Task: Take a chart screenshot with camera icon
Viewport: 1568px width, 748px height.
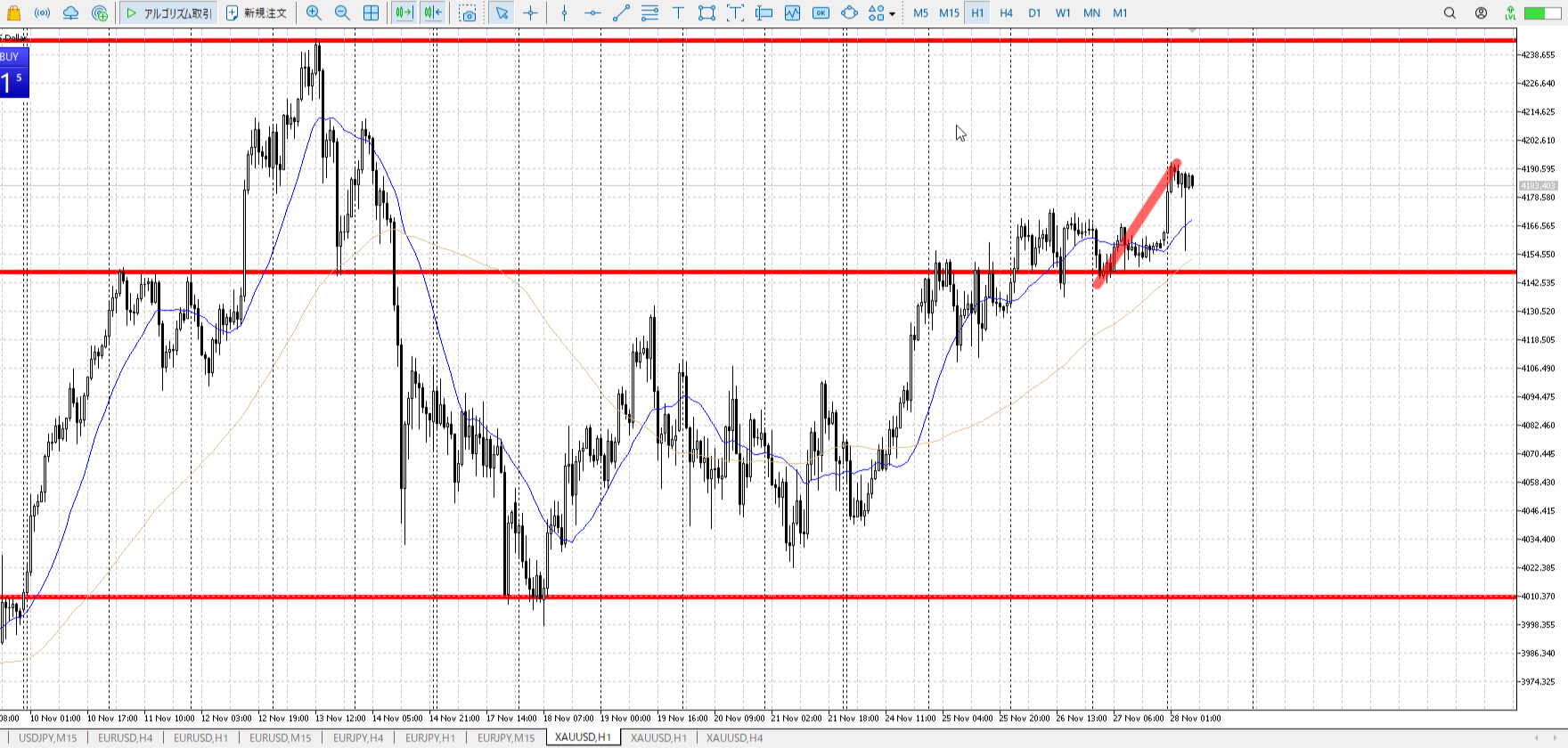Action: [x=468, y=13]
